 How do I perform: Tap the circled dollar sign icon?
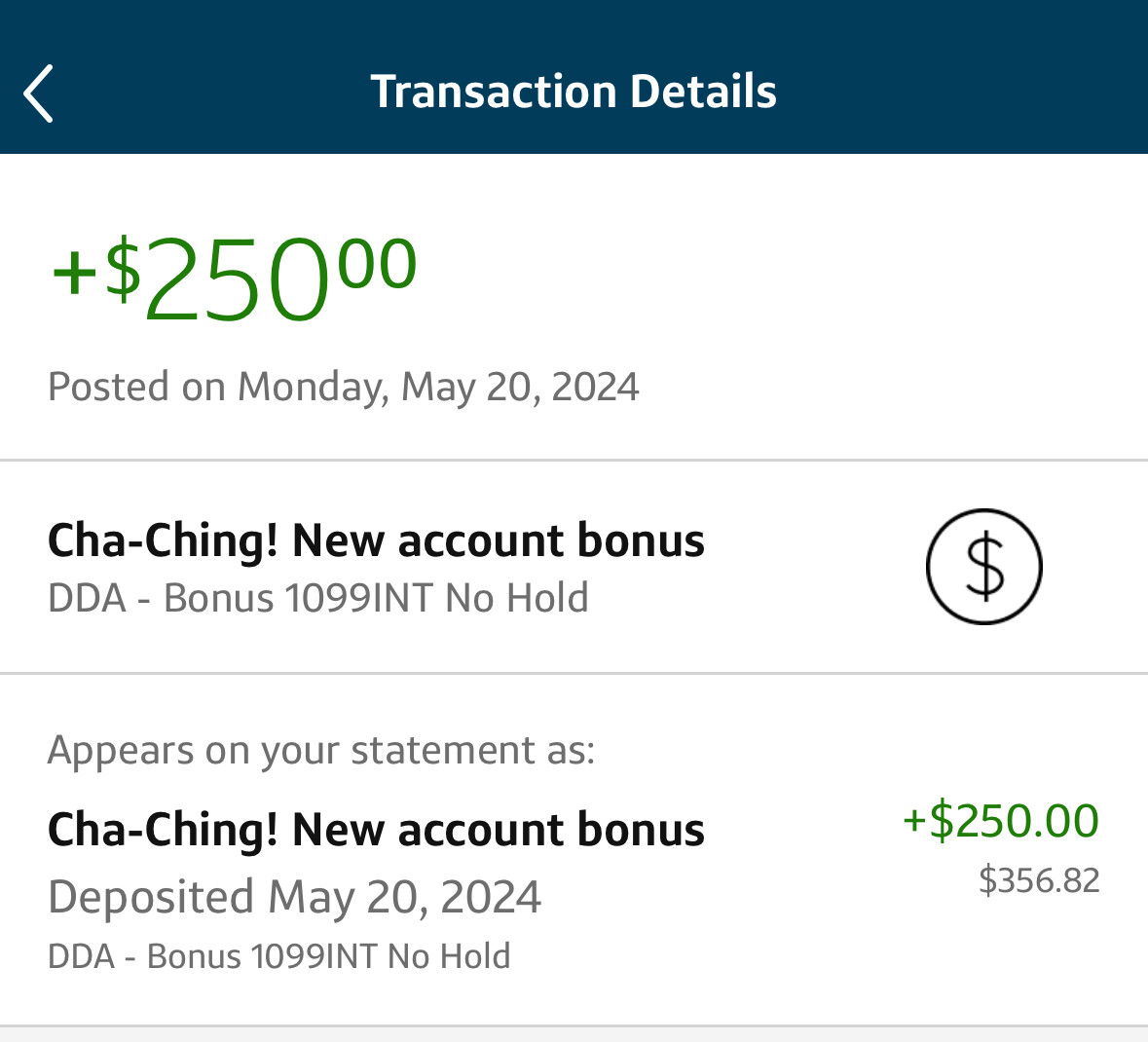click(983, 567)
